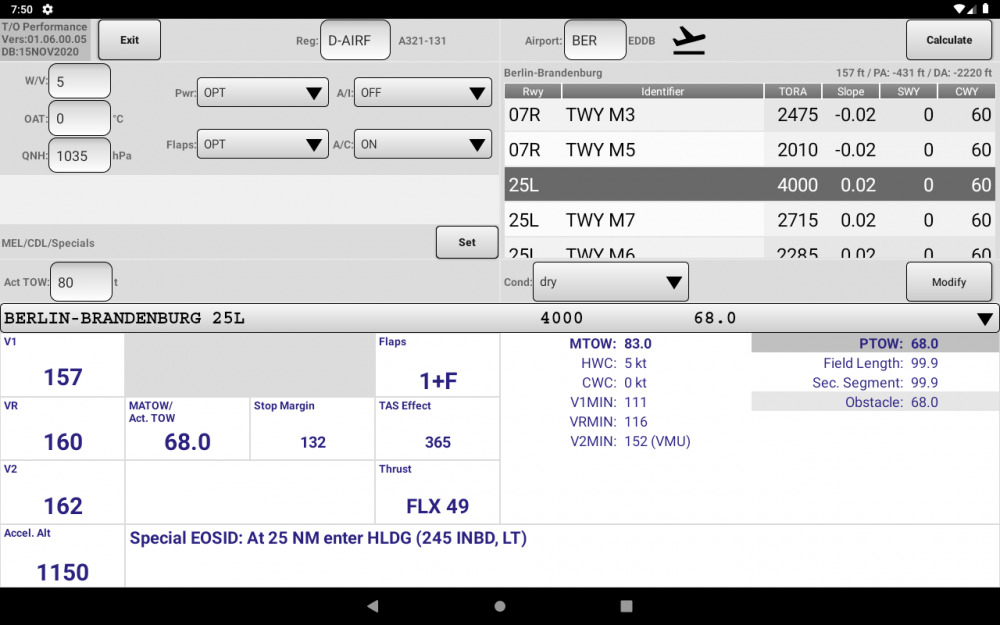
Task: Click the HWC: 5 kt line
Action: [x=614, y=363]
